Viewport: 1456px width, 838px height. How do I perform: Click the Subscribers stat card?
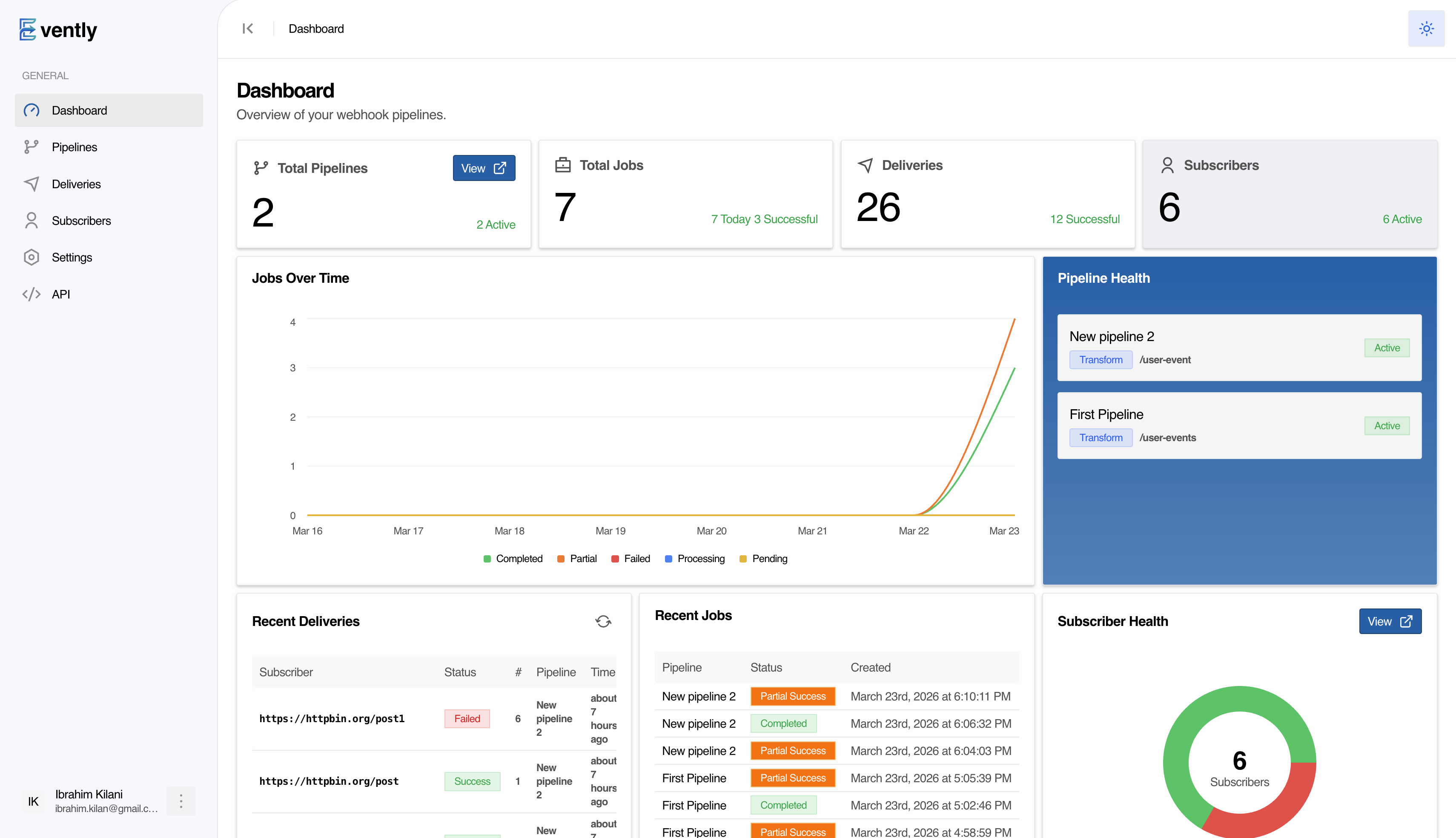pos(1290,195)
